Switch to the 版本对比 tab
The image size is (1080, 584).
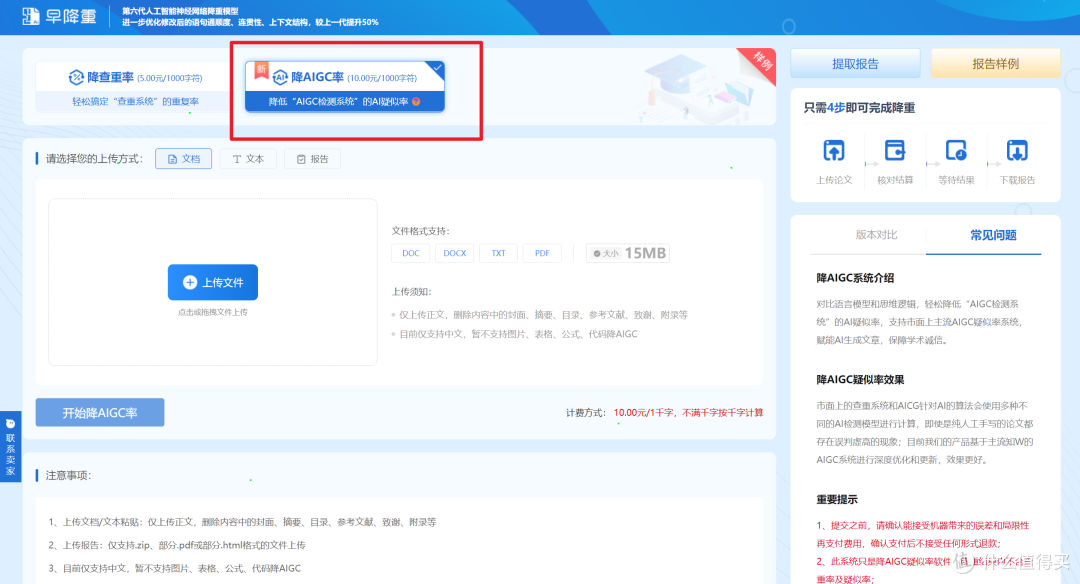[x=876, y=235]
